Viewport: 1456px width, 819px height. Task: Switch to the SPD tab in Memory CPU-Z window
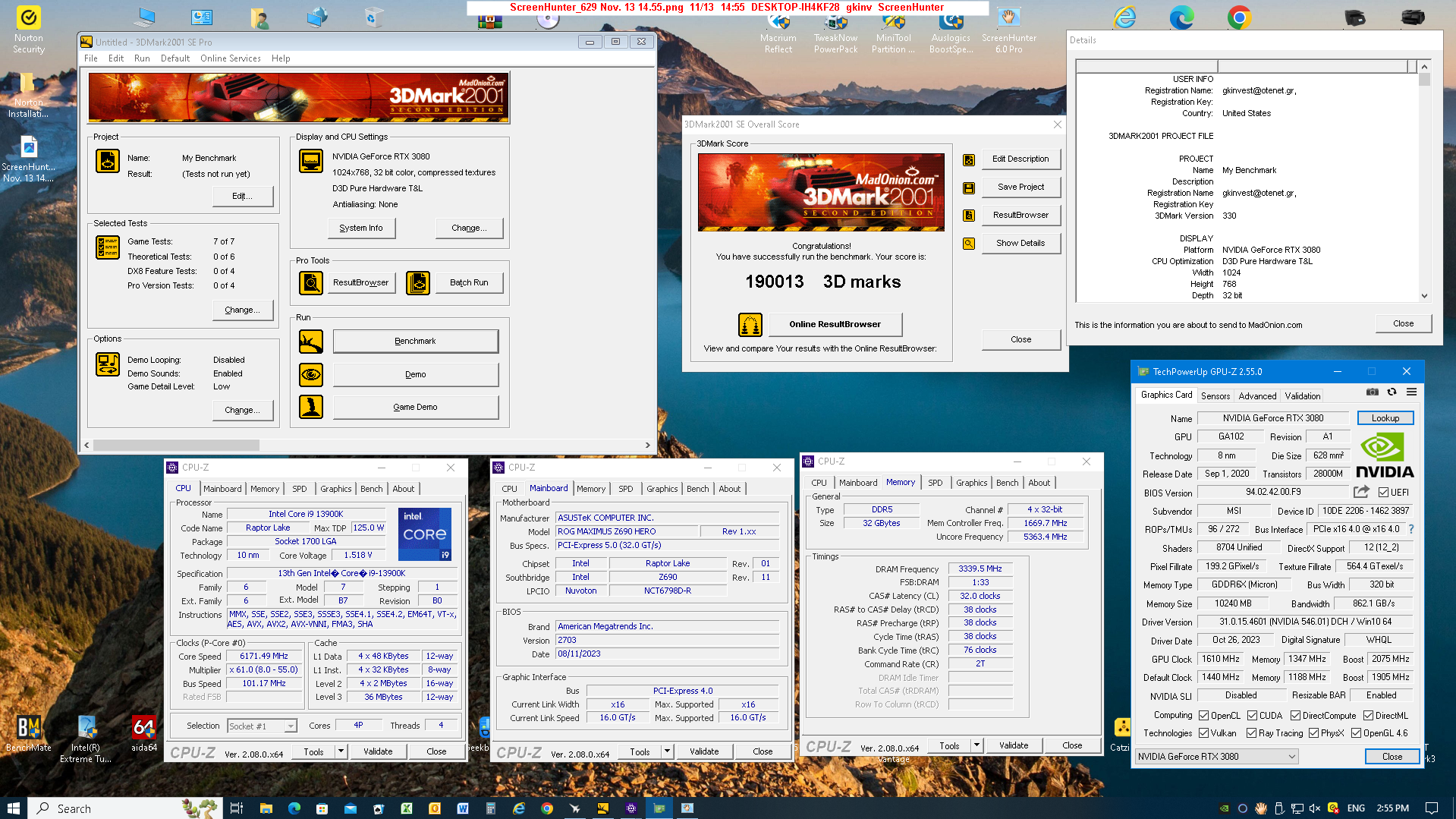pyautogui.click(x=935, y=483)
